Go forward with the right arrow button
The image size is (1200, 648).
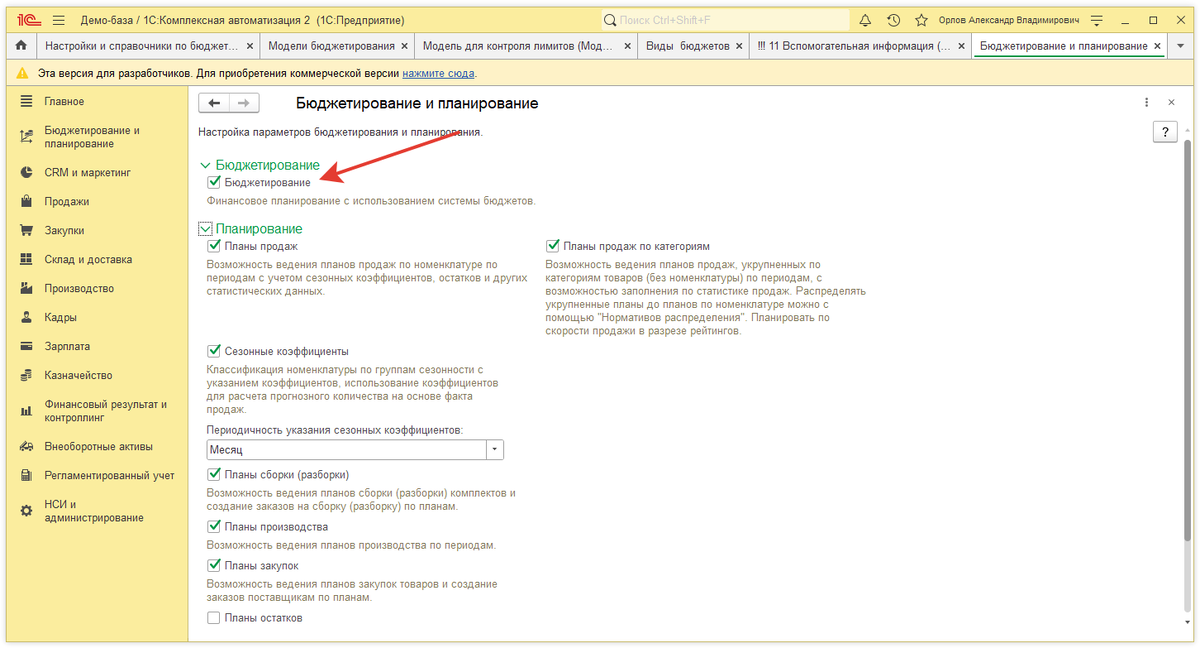244,103
